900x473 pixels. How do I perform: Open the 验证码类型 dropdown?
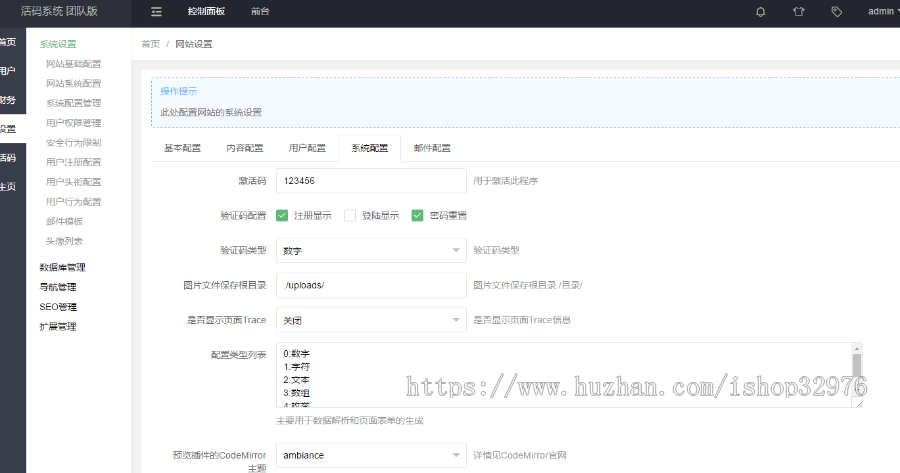tap(371, 250)
